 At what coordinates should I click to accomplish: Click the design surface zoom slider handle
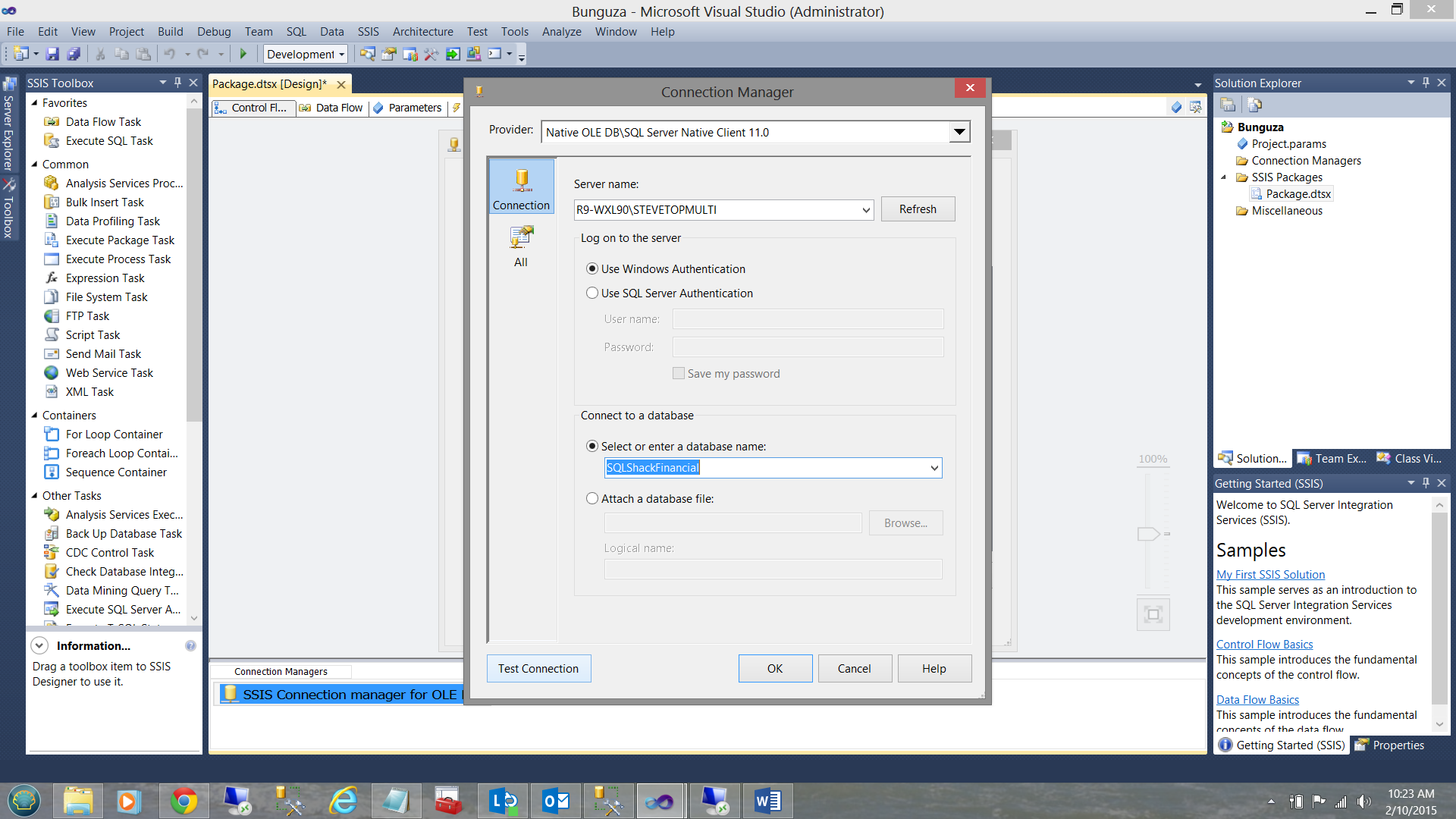(x=1149, y=534)
